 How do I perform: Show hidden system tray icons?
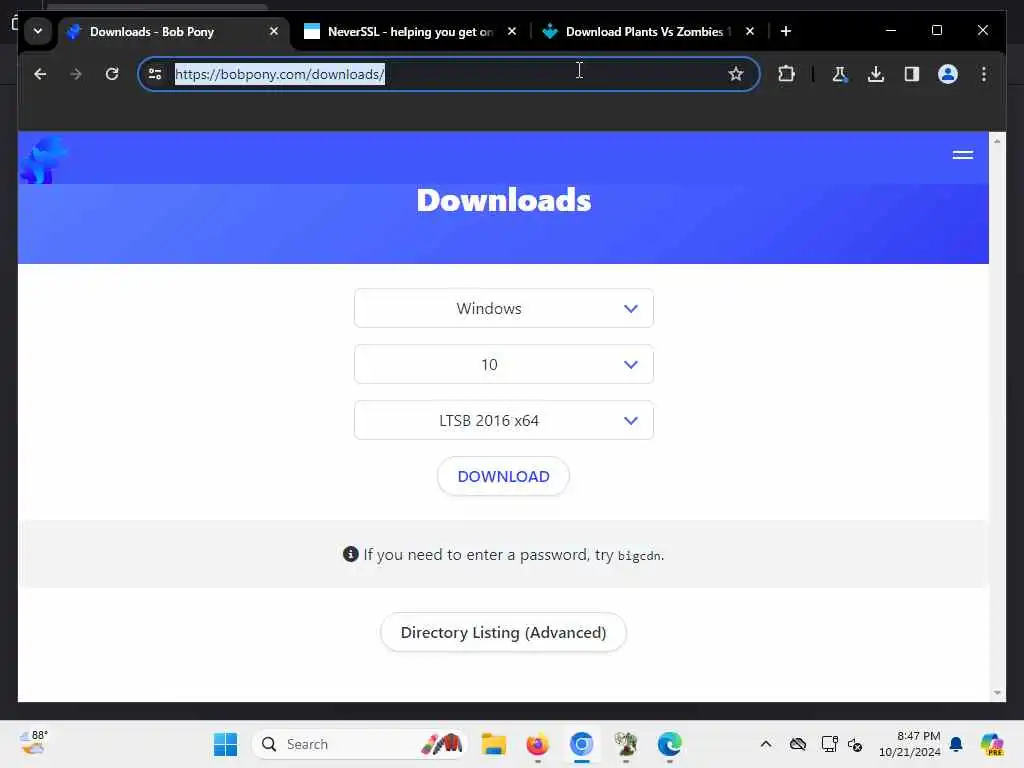[x=766, y=744]
